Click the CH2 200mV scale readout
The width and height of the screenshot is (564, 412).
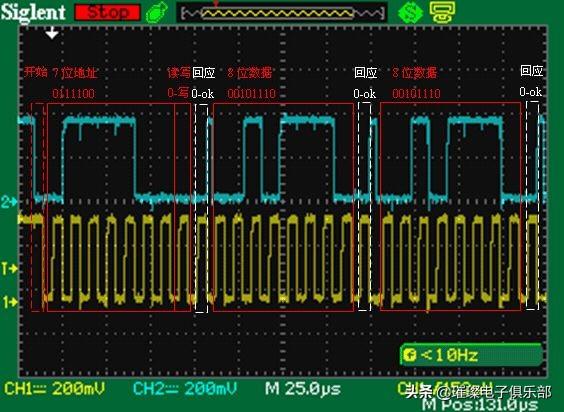(x=185, y=389)
